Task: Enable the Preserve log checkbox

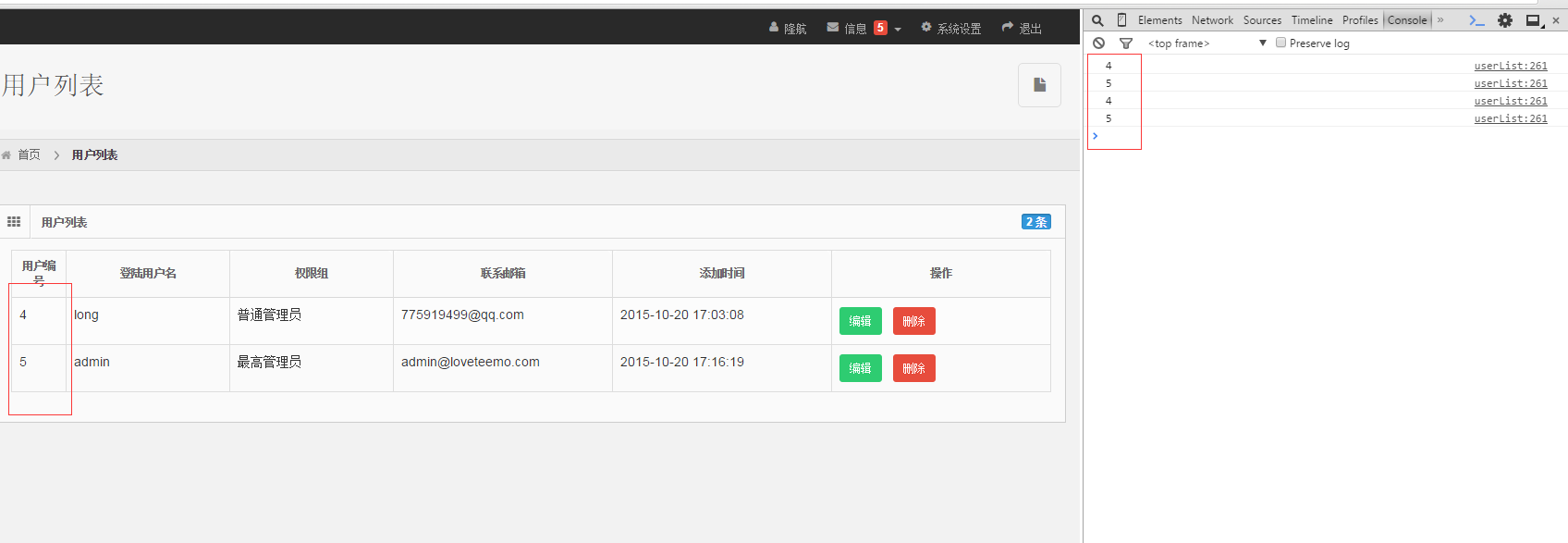Action: pyautogui.click(x=1280, y=43)
